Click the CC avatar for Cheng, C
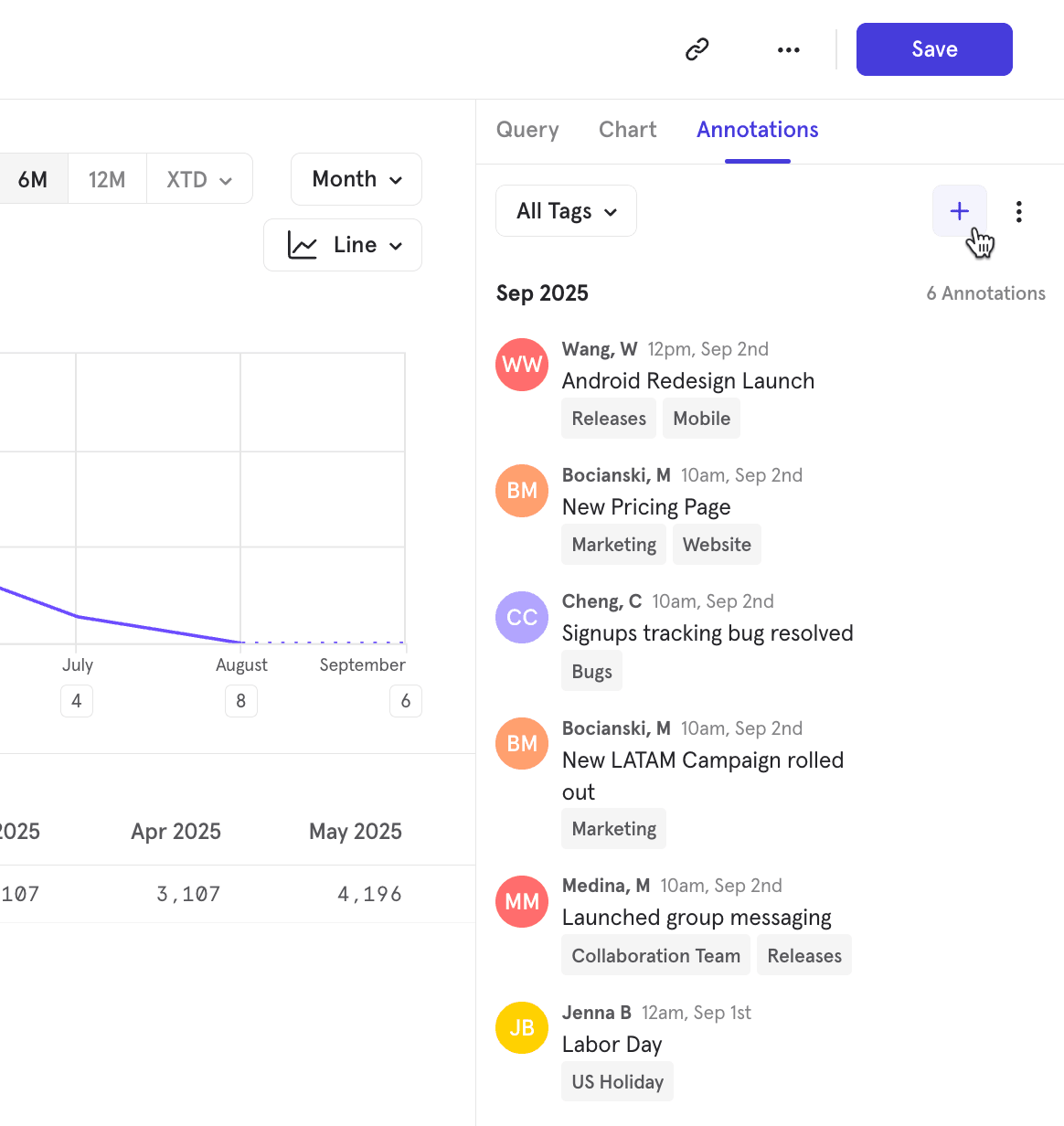Image resolution: width=1064 pixels, height=1126 pixels. coord(522,617)
